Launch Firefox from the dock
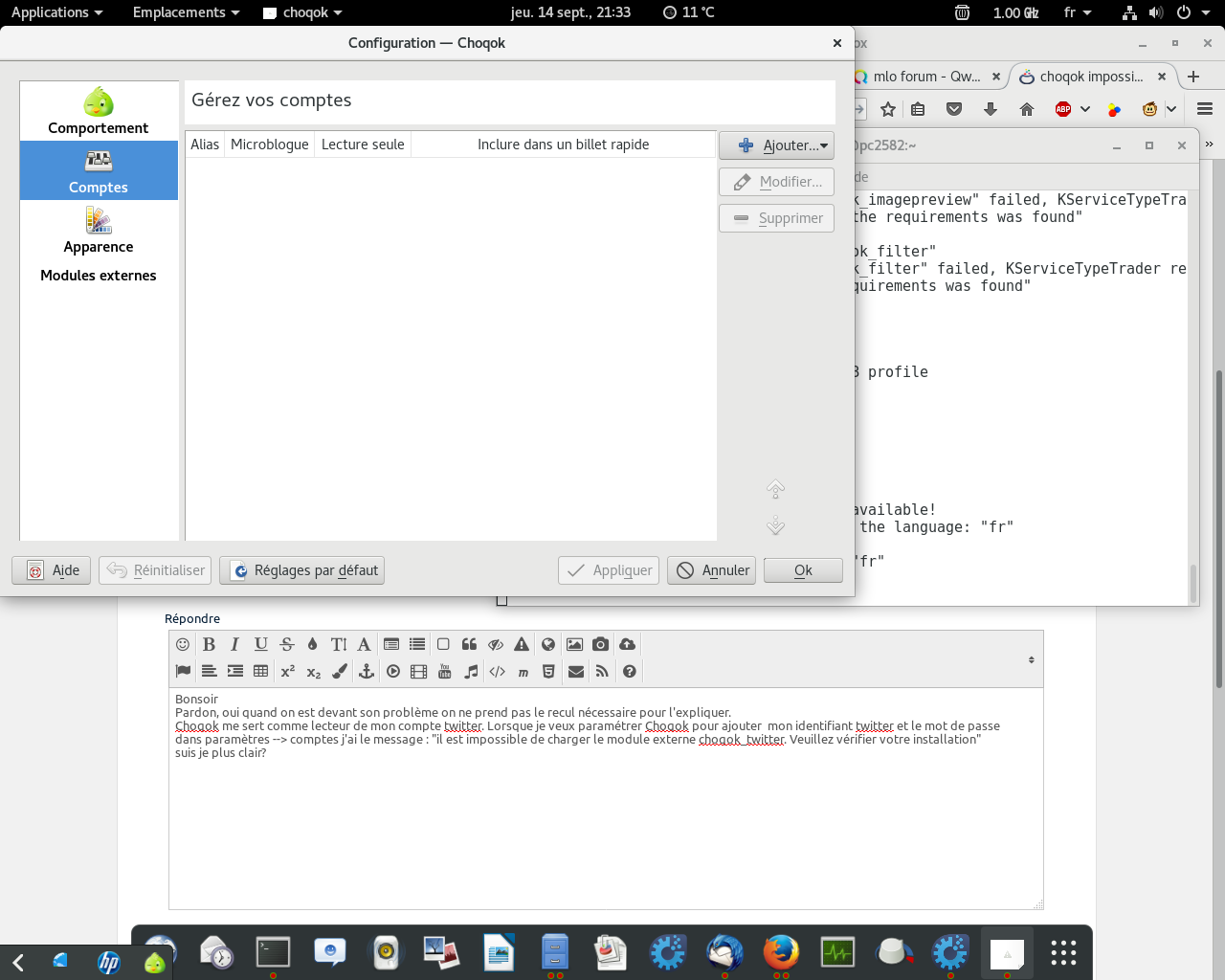Viewport: 1225px width, 980px height. [x=781, y=952]
